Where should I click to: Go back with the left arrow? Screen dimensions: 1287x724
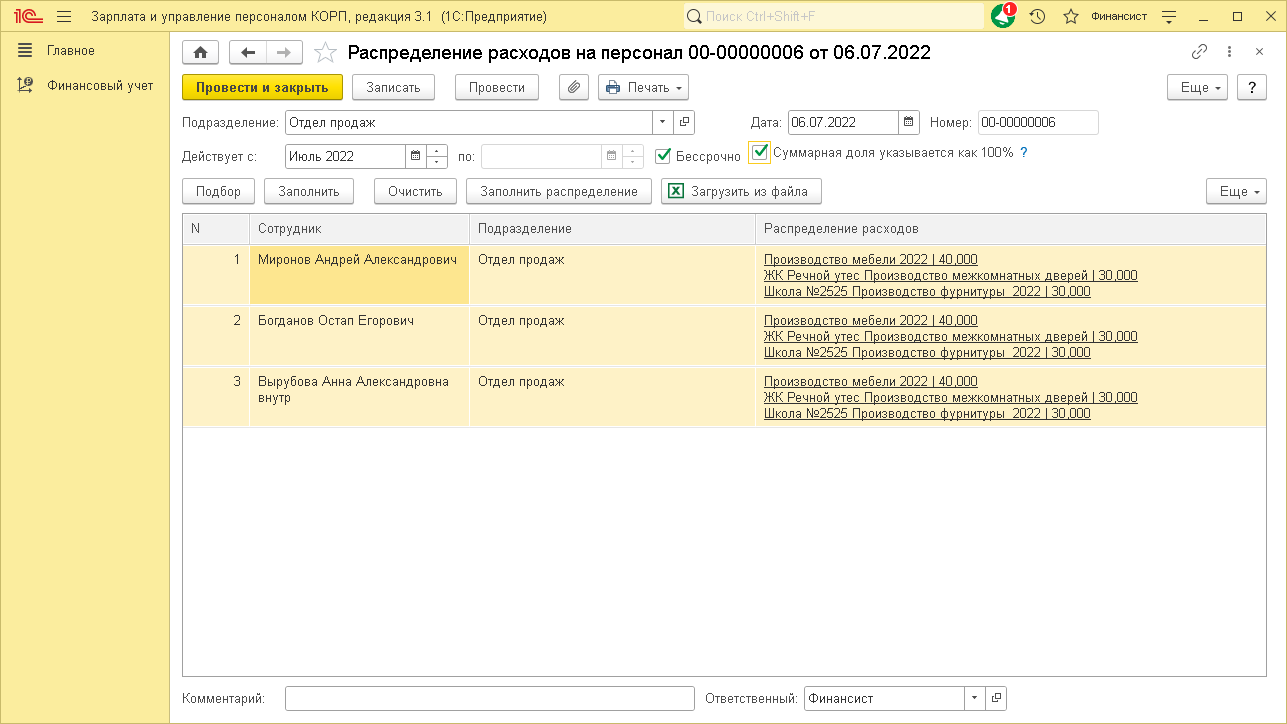coord(248,53)
